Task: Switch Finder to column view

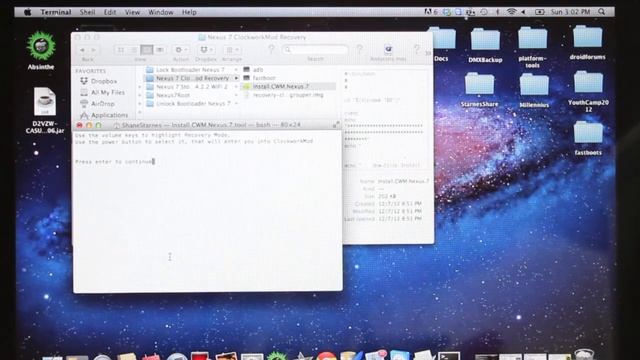Action: [147, 50]
